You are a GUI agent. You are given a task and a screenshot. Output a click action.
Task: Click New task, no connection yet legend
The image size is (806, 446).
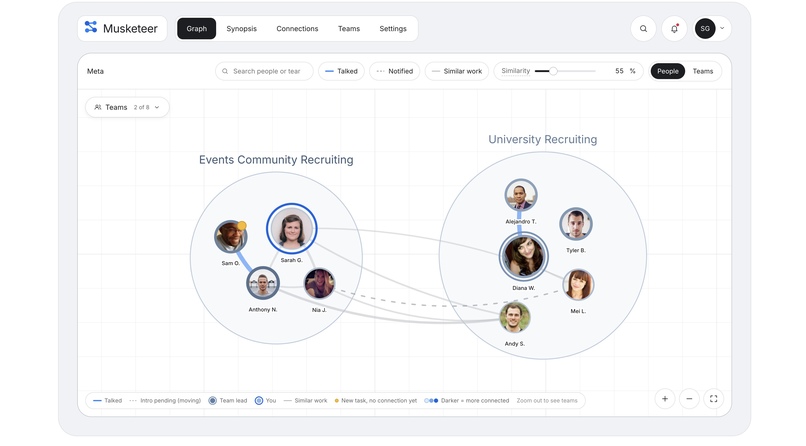[376, 401]
